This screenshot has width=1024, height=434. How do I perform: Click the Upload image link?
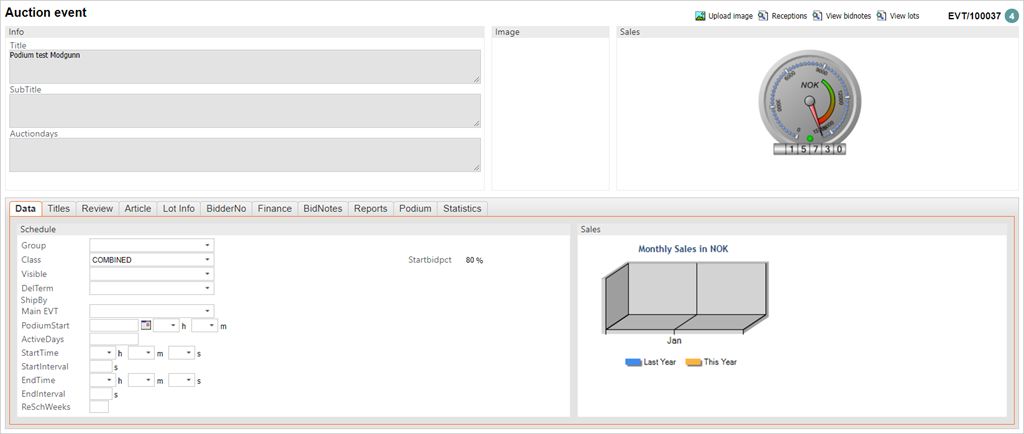point(730,16)
